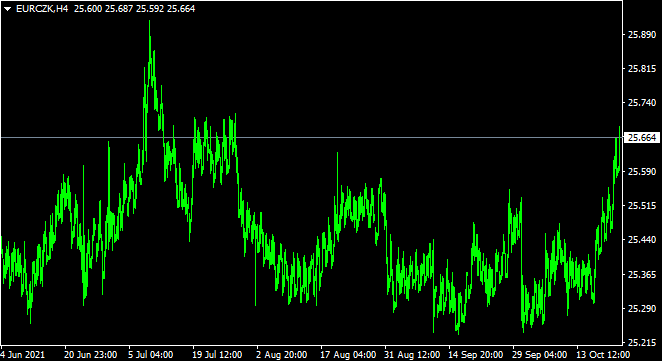Click the horizontal bid price line

pos(312,138)
